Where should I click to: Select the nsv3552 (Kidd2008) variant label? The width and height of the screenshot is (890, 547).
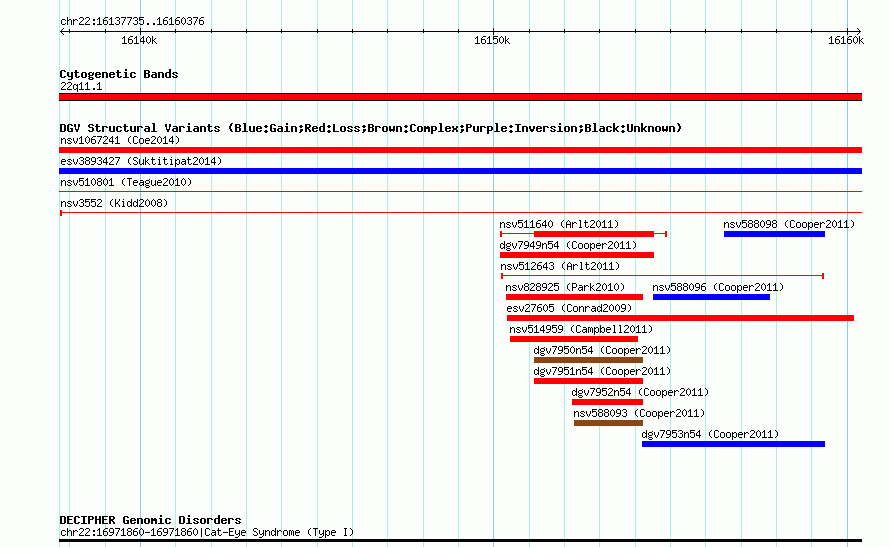point(114,203)
